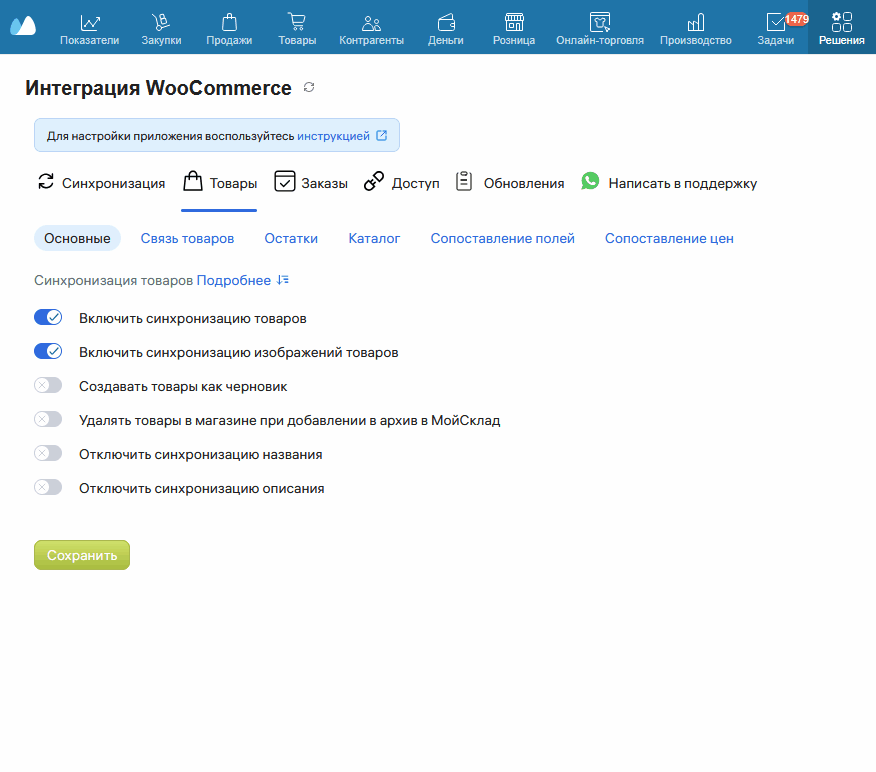Screen dimensions: 876x772
Task: Switch to the Синхронизация tab
Action: 101,183
